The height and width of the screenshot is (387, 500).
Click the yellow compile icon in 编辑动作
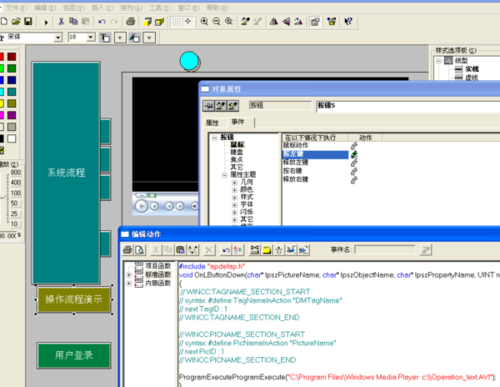click(266, 250)
